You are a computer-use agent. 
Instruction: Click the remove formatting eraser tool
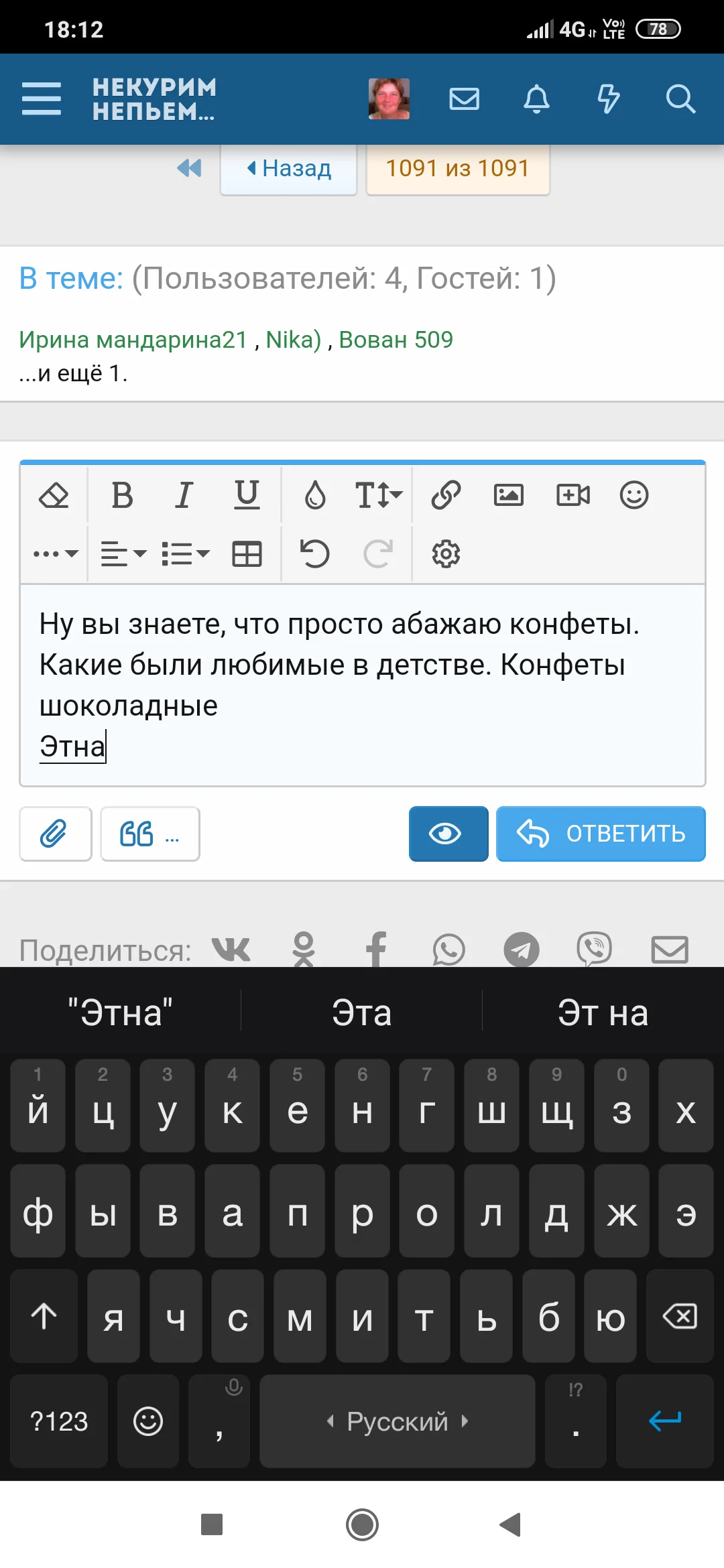[x=54, y=496]
